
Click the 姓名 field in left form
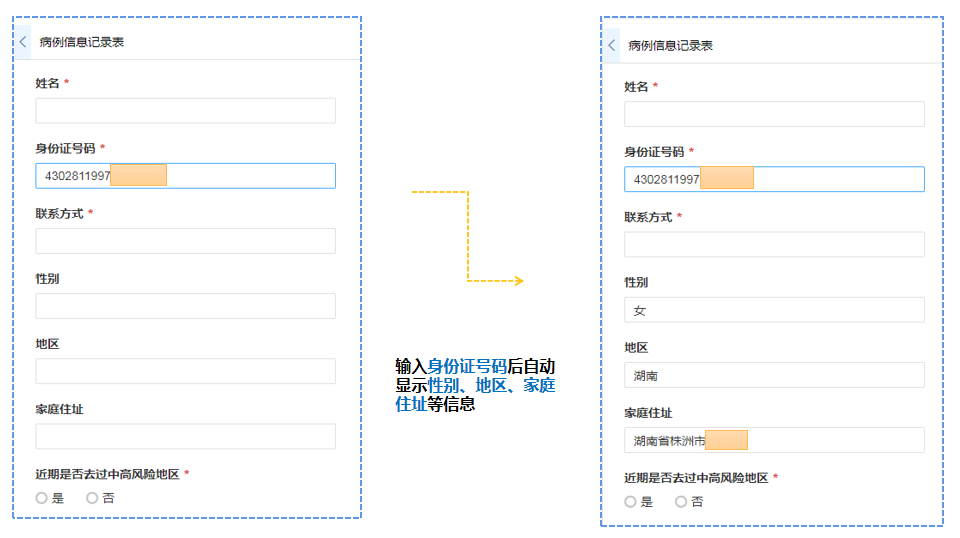pyautogui.click(x=185, y=111)
